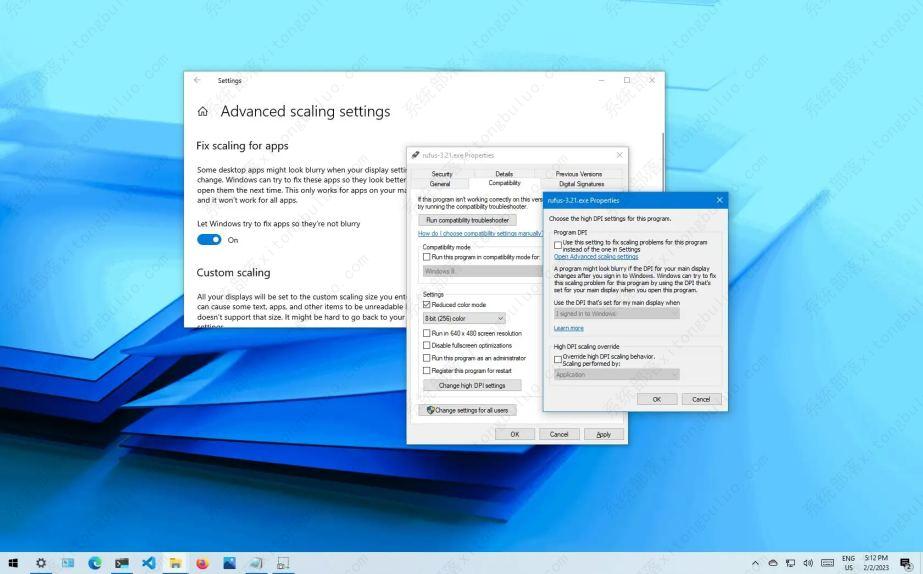Click the Custom scaling heading
Viewport: 923px width, 574px height.
(233, 273)
